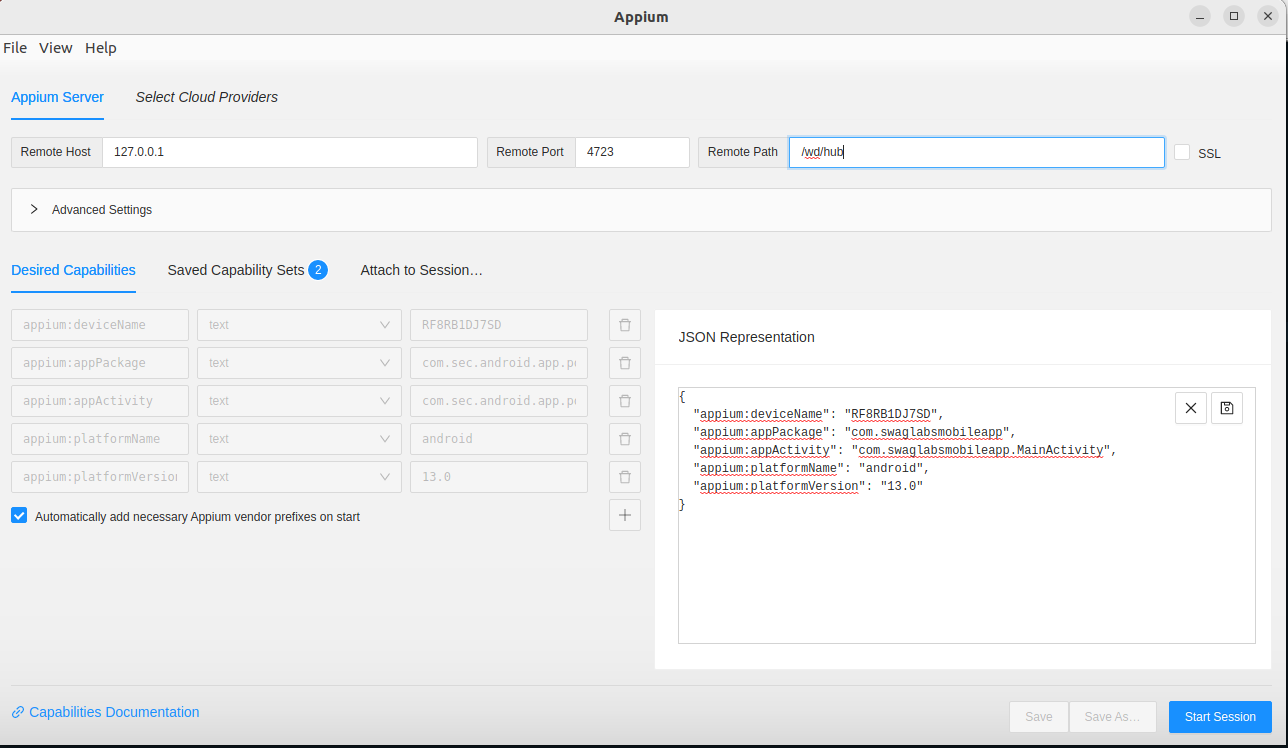Delete the appium:platformName capability row

(625, 439)
